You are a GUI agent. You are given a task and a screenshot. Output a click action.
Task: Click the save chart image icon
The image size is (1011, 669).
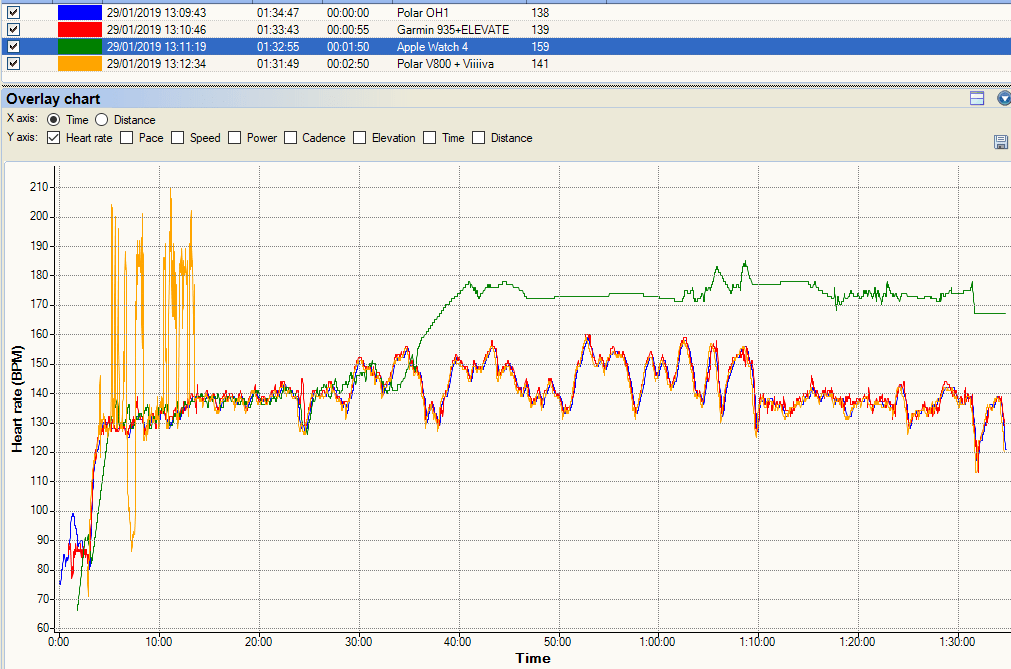tap(1001, 142)
